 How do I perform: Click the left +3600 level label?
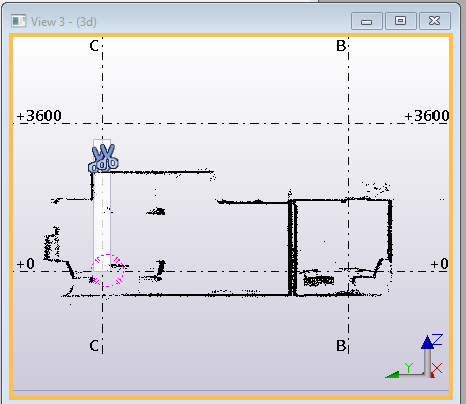[39, 116]
